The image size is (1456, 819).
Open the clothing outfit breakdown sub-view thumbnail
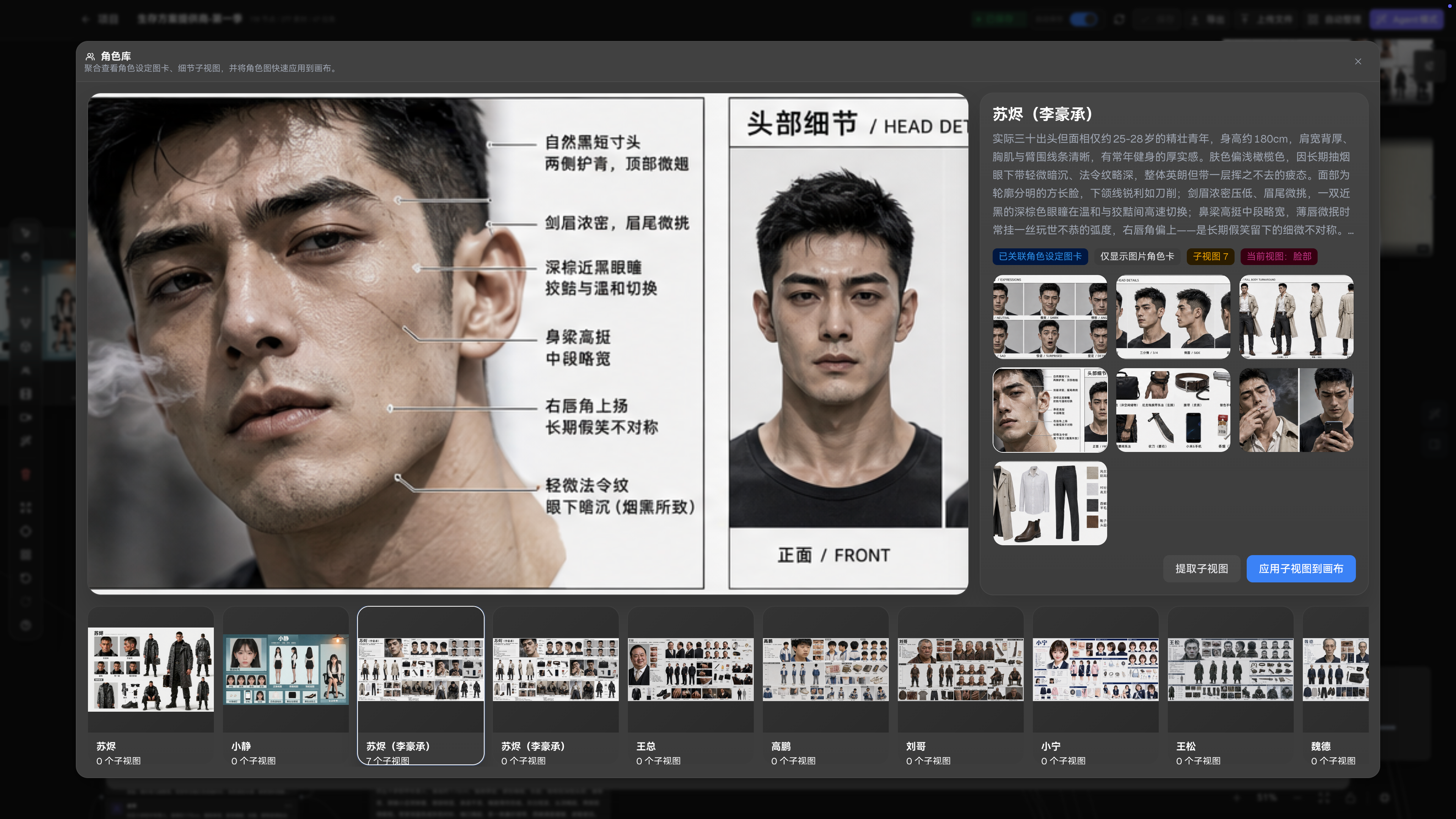click(1050, 503)
